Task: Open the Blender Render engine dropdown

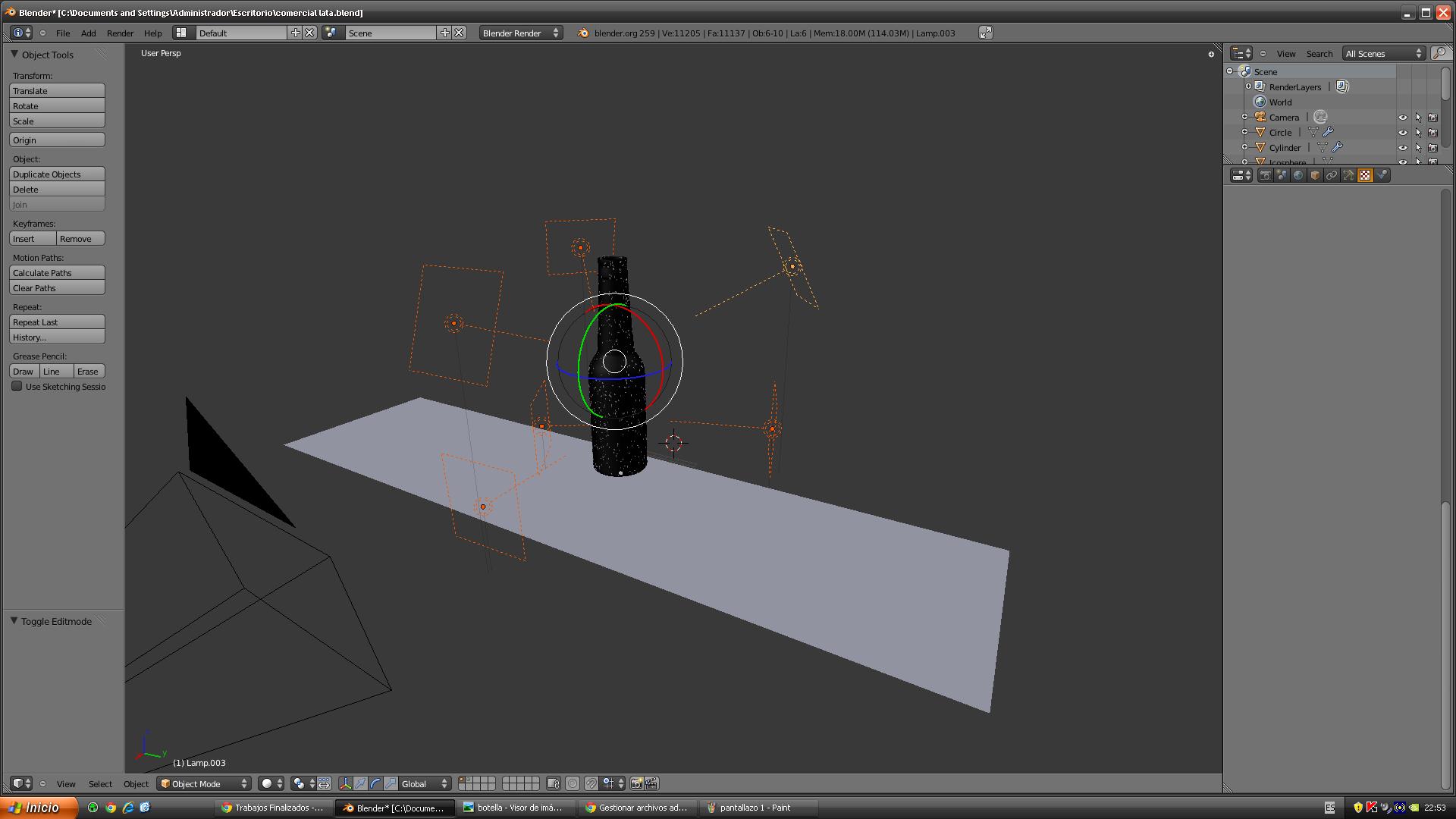Action: tap(520, 33)
